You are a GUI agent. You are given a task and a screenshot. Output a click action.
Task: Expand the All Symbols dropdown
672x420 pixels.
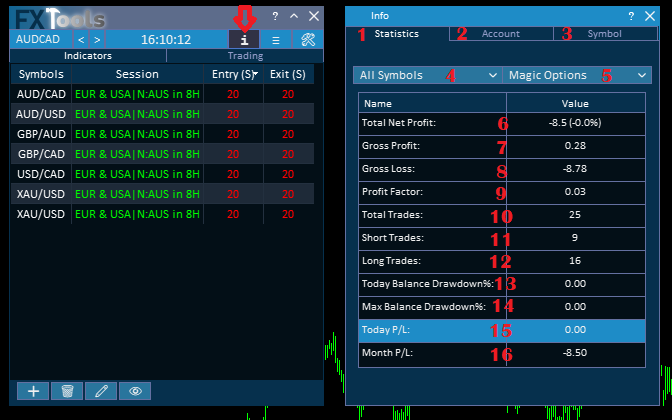pos(428,75)
